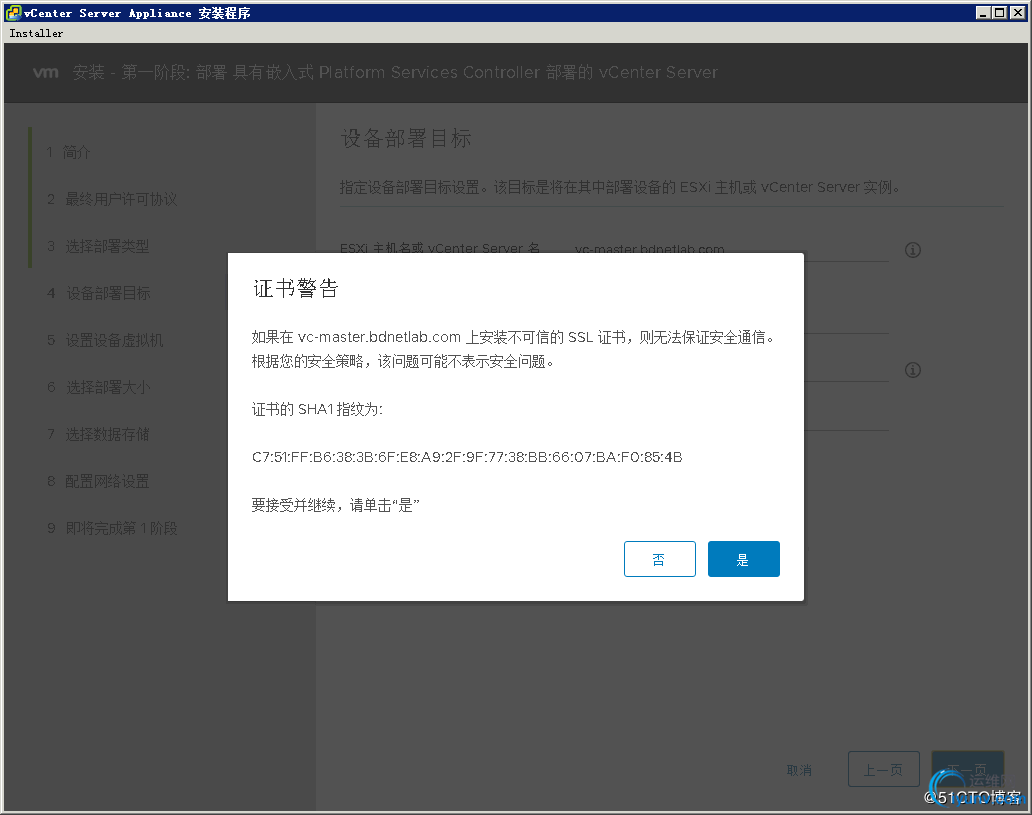Click the vCenter installer window title icon
Screen dimensions: 1032x815
[x=13, y=13]
